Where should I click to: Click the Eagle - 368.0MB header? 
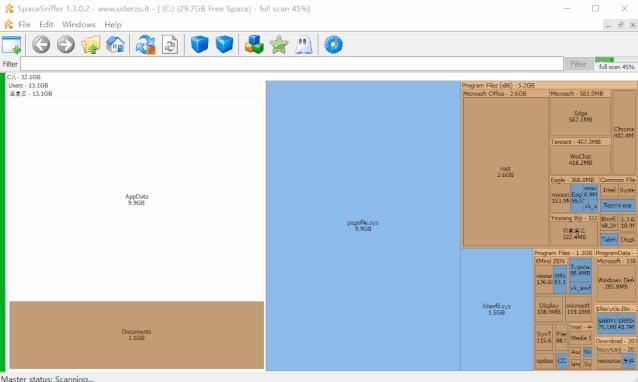click(574, 180)
